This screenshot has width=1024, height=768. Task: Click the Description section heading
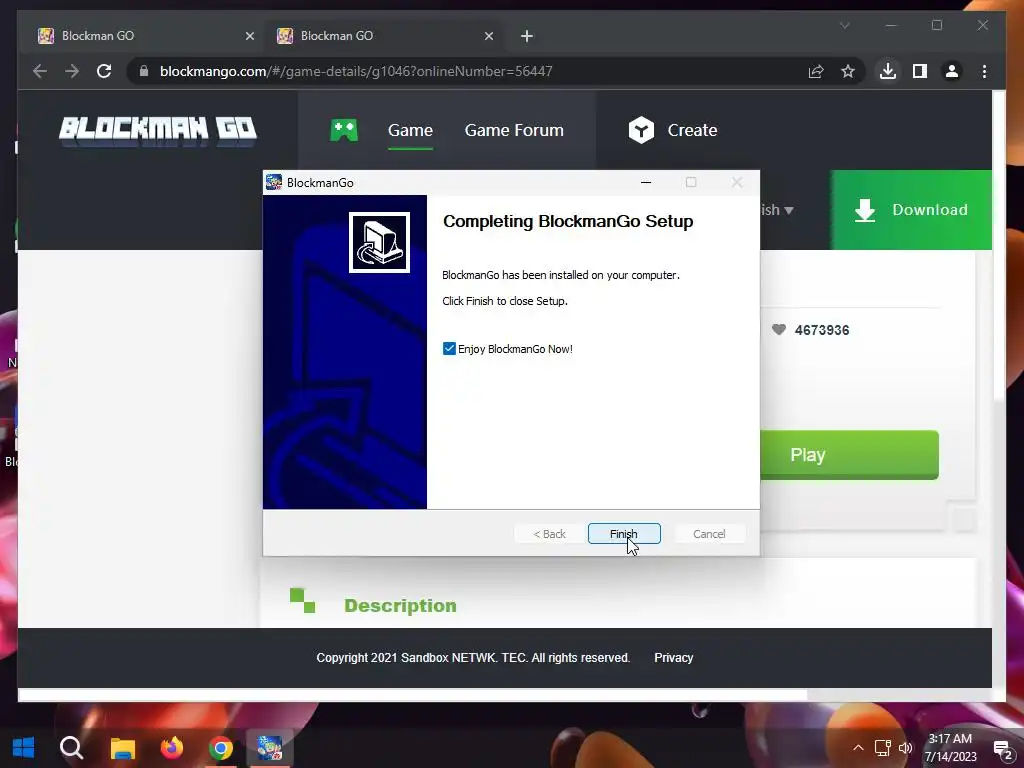coord(400,605)
